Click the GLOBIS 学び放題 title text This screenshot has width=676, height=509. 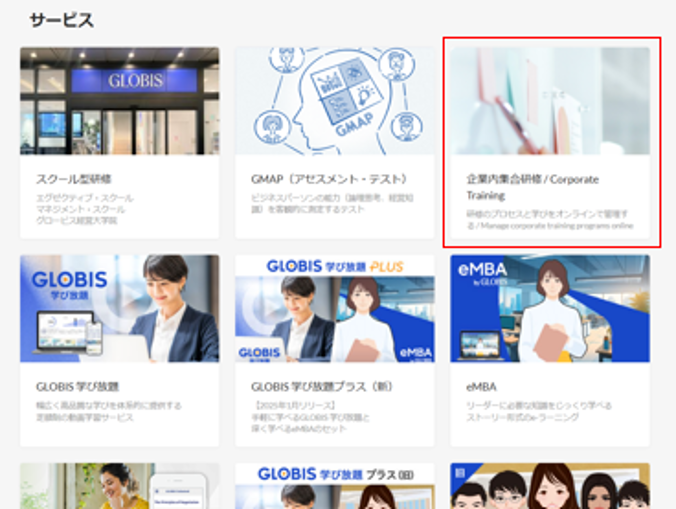coord(78,387)
